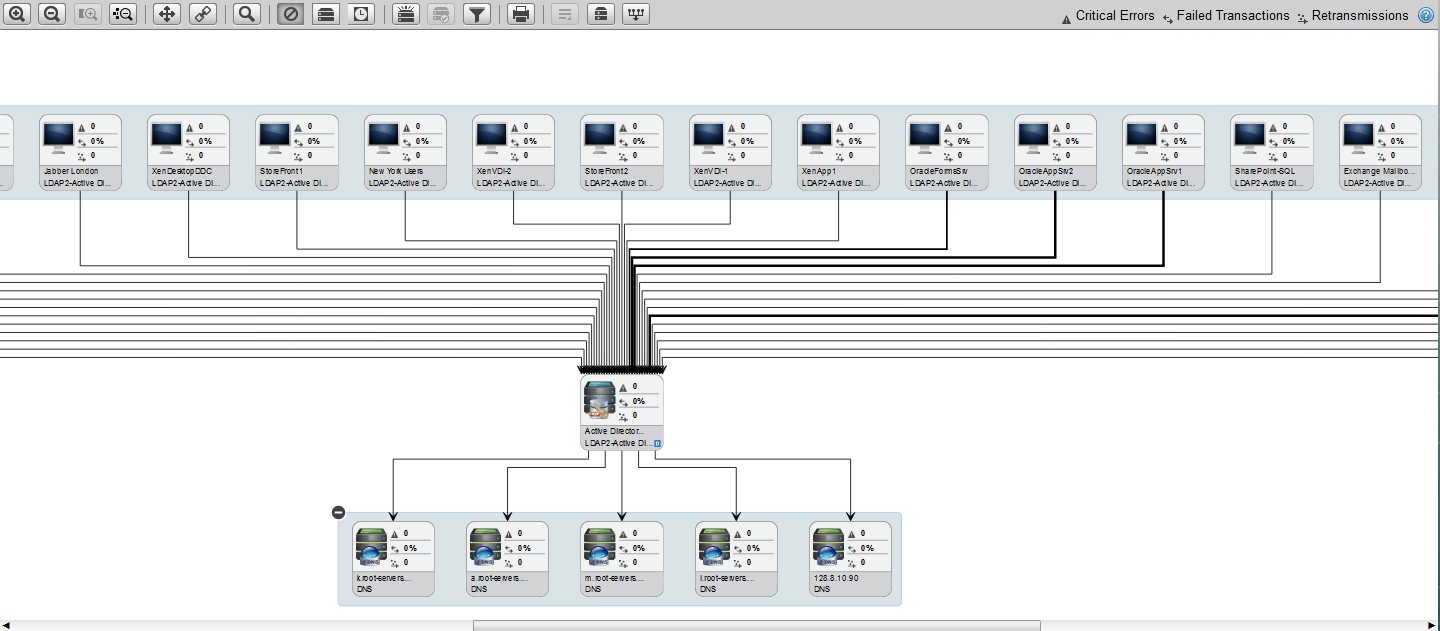Click the server alert toolbar button

(405, 14)
